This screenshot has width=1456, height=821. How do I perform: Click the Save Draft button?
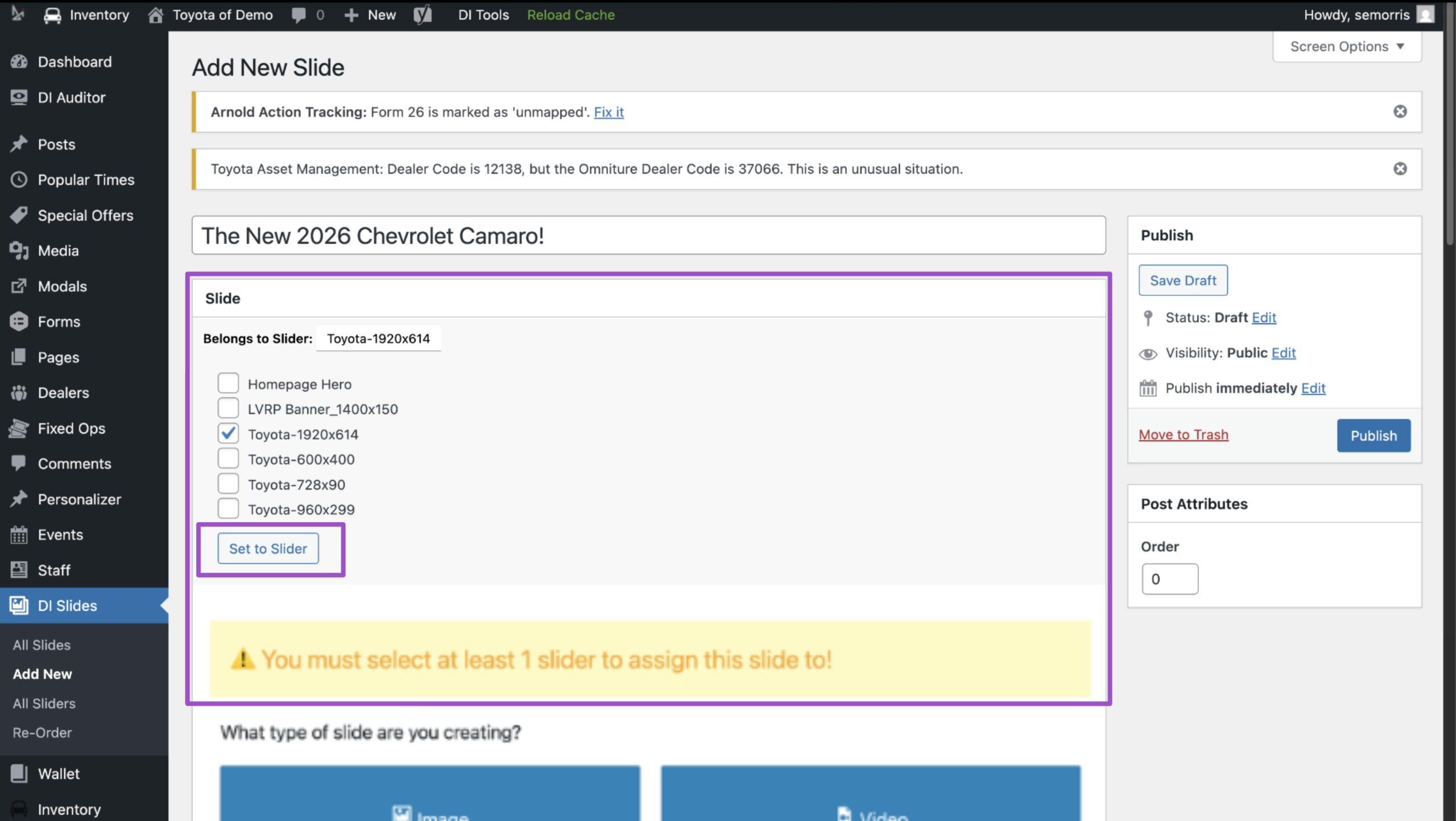(x=1183, y=280)
